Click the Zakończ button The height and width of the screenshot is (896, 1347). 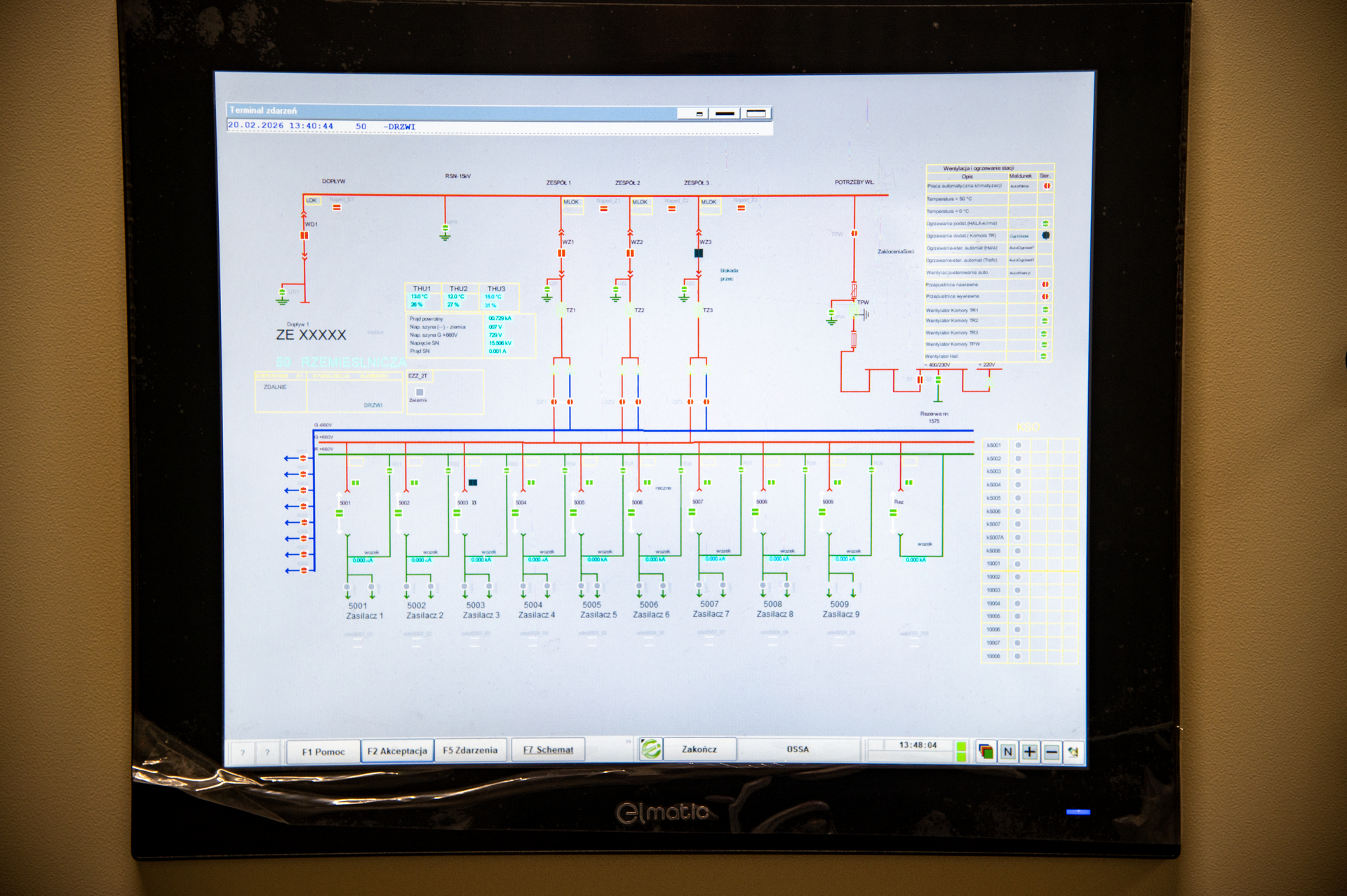pyautogui.click(x=699, y=749)
